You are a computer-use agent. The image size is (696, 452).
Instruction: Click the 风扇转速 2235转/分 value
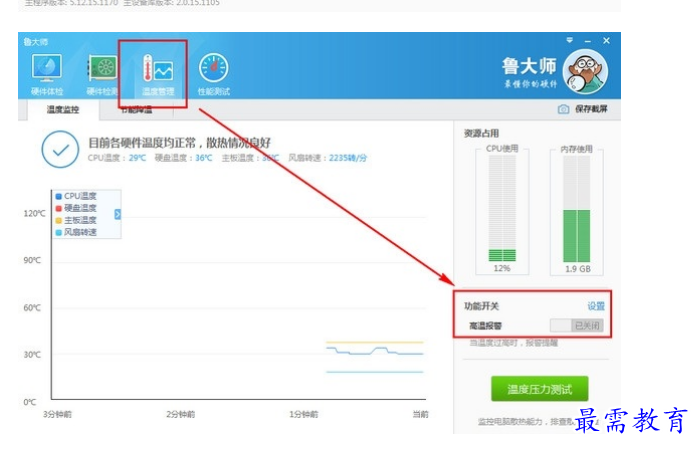pos(348,158)
